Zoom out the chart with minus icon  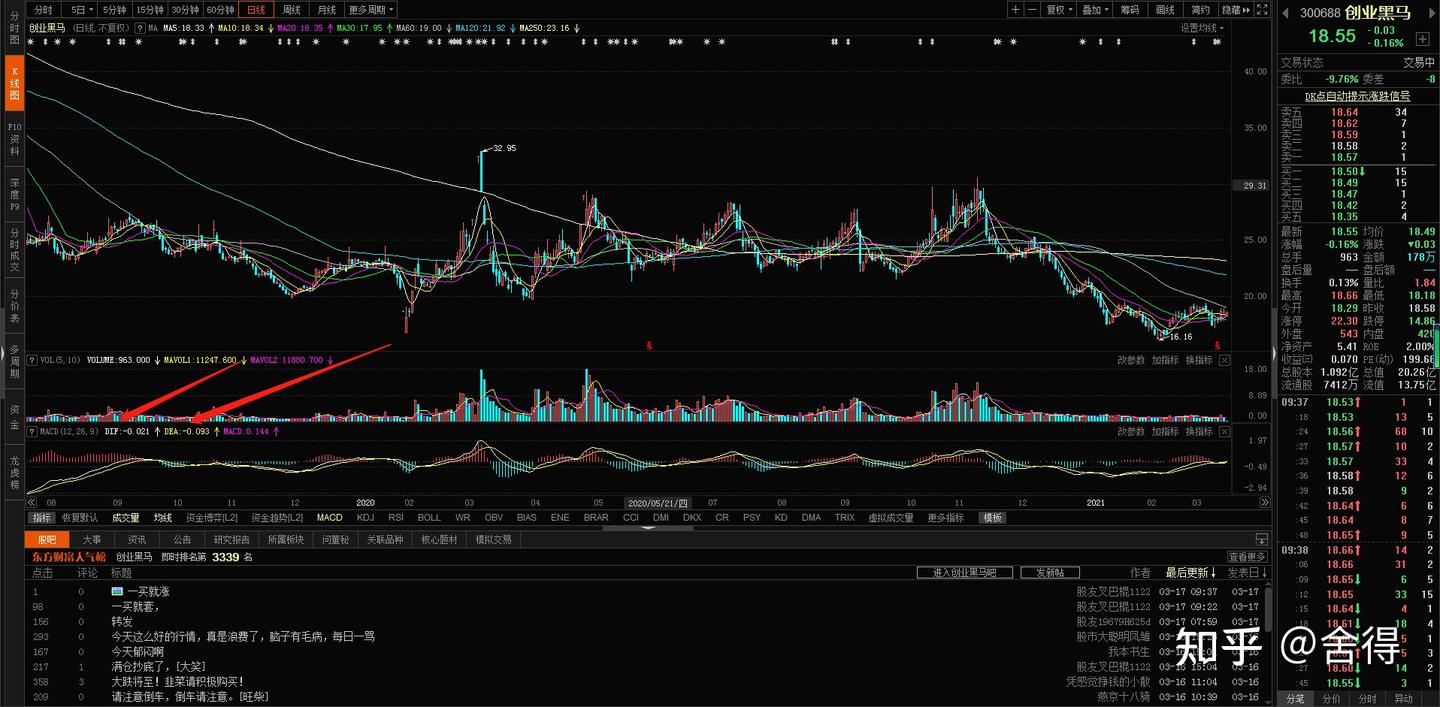click(x=1031, y=9)
